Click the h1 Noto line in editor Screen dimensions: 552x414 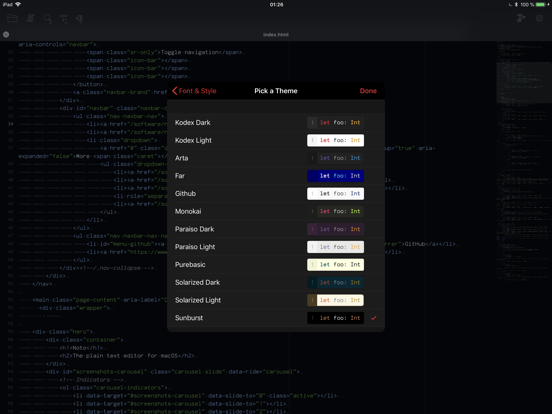[81, 348]
